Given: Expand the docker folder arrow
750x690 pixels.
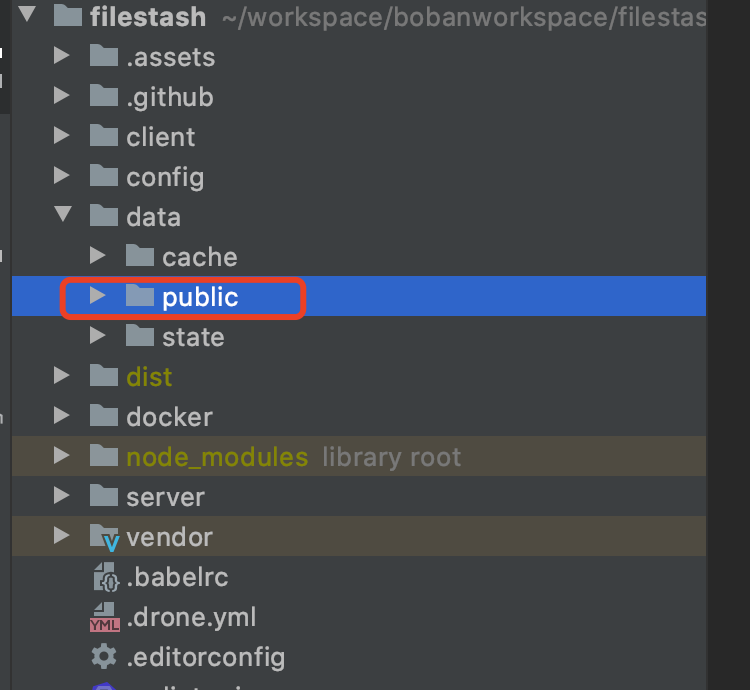Looking at the screenshot, I should tap(63, 417).
